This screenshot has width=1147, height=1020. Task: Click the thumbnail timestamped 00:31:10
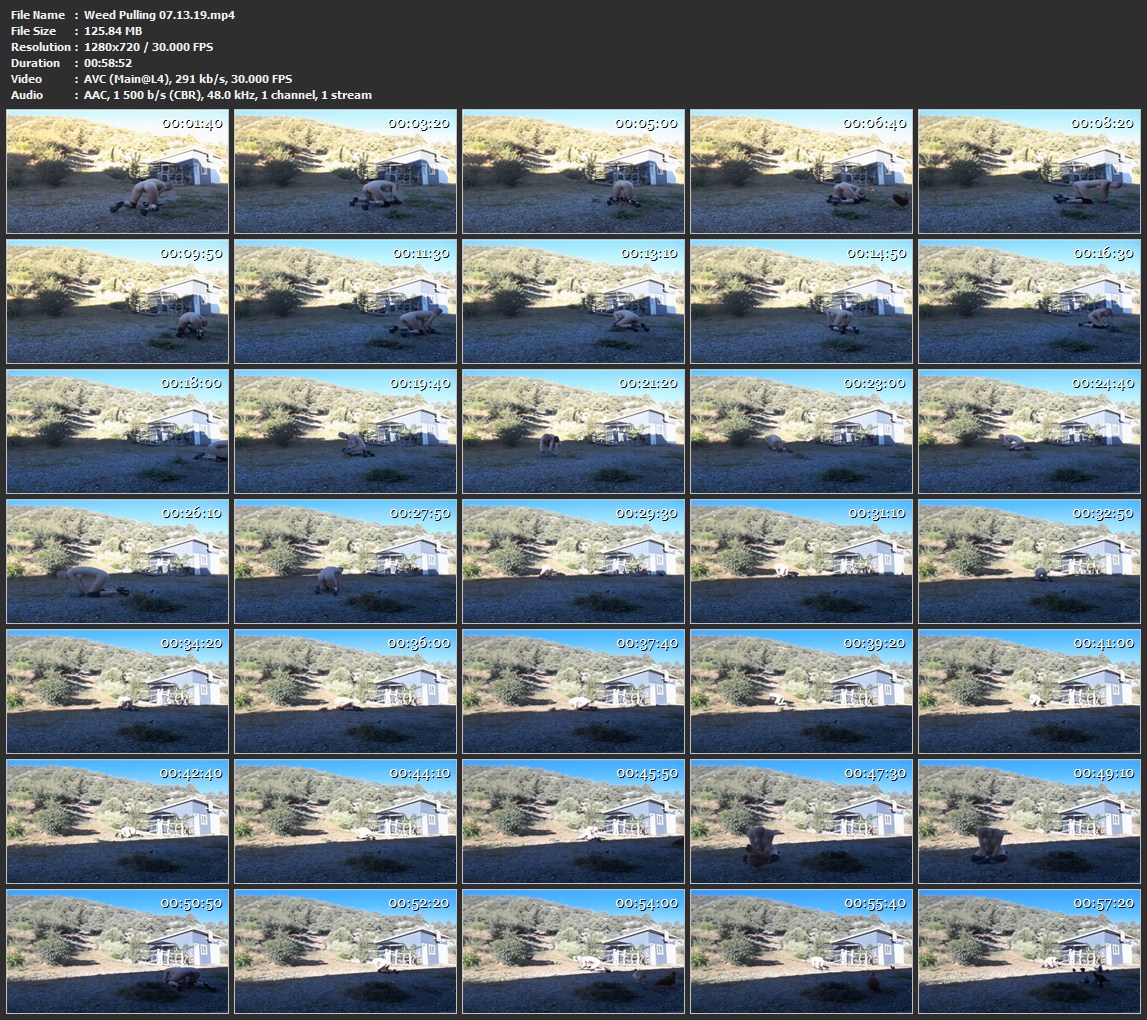point(802,561)
